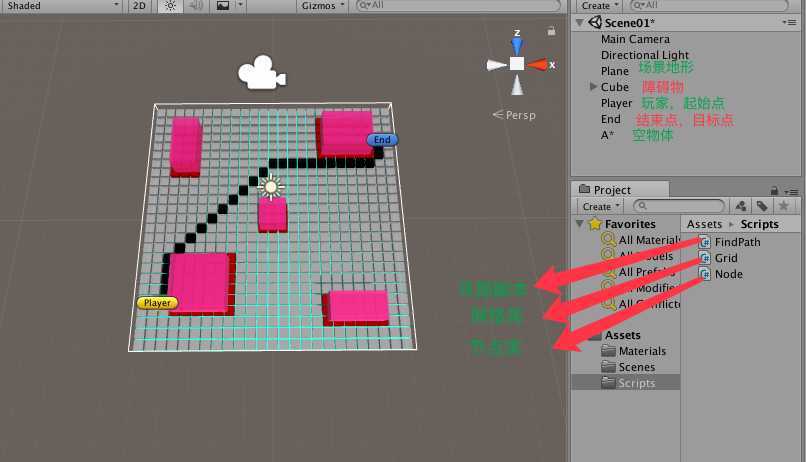Open Project panel options menu
Screen dimensions: 806x462
point(792,192)
